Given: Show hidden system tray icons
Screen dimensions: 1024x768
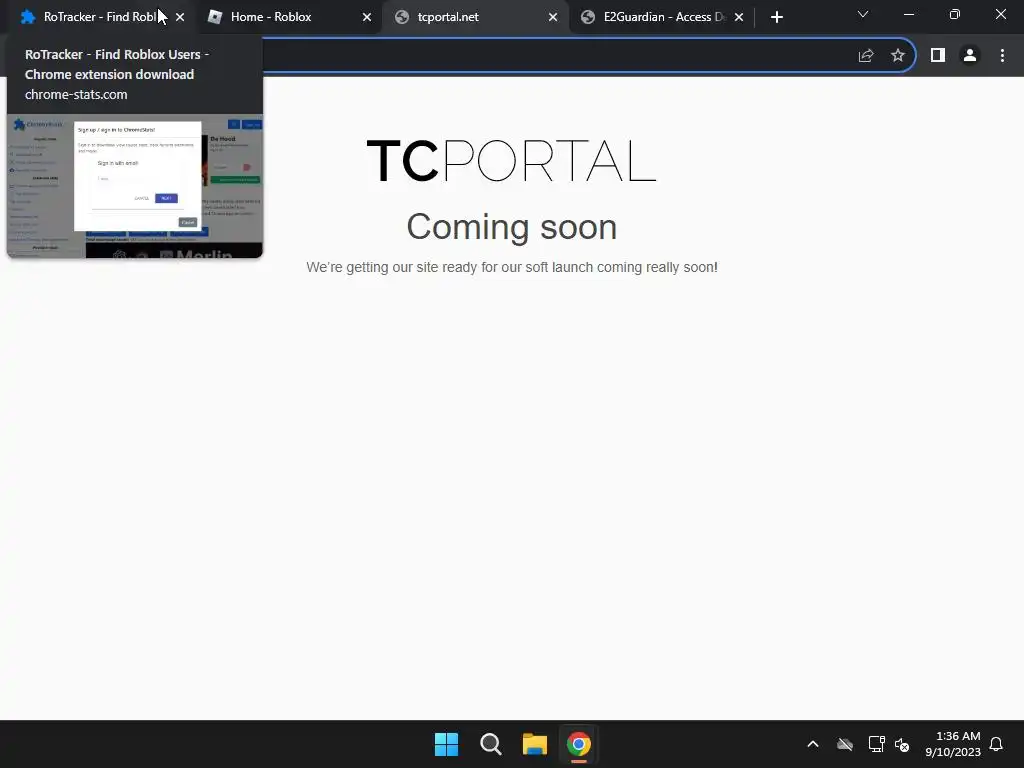Looking at the screenshot, I should click(813, 744).
